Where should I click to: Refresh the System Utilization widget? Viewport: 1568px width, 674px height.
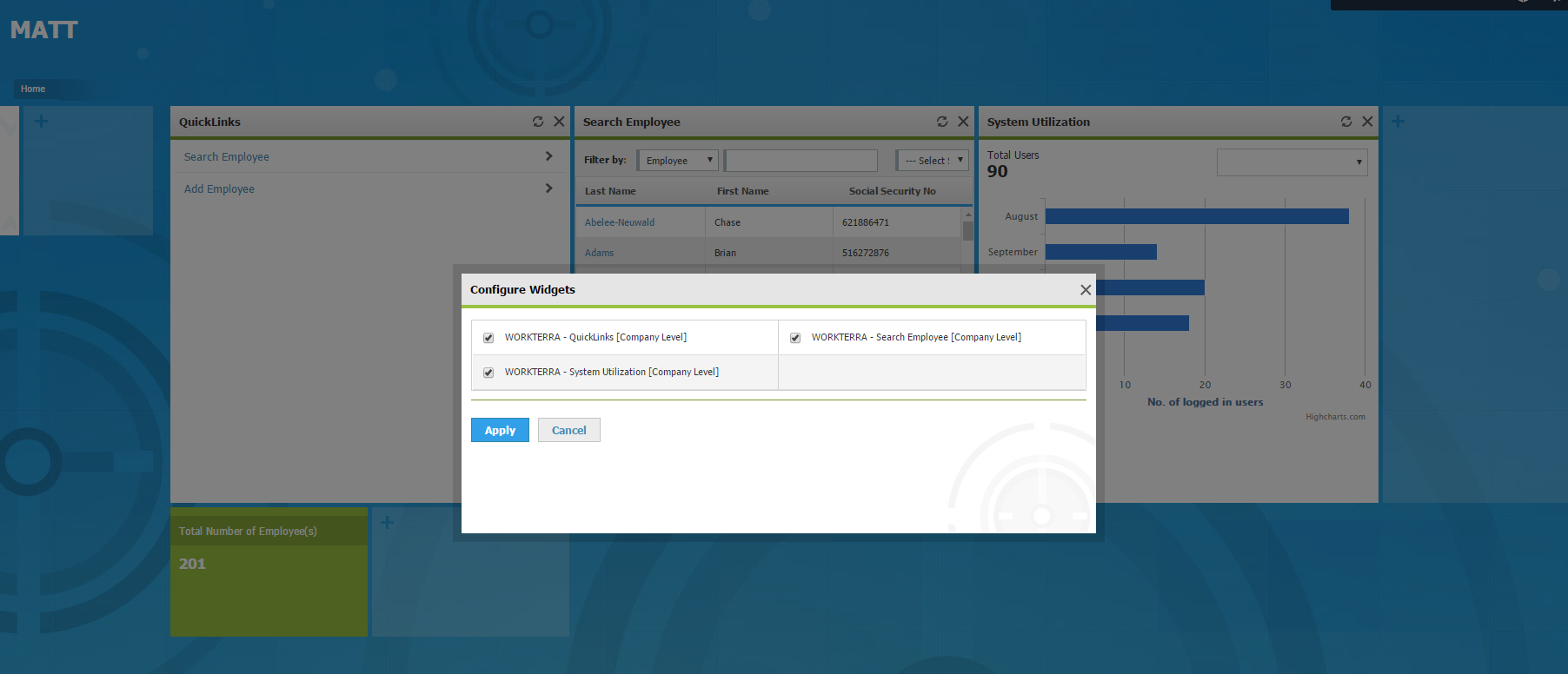click(x=1346, y=122)
